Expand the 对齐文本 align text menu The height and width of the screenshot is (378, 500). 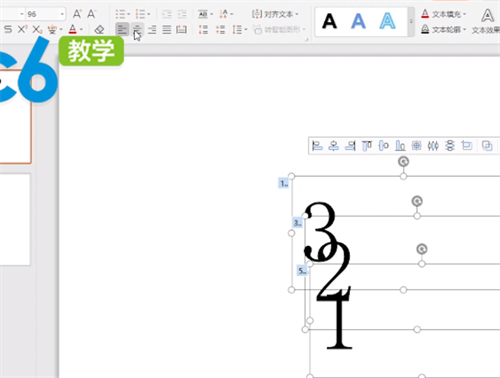(275, 14)
